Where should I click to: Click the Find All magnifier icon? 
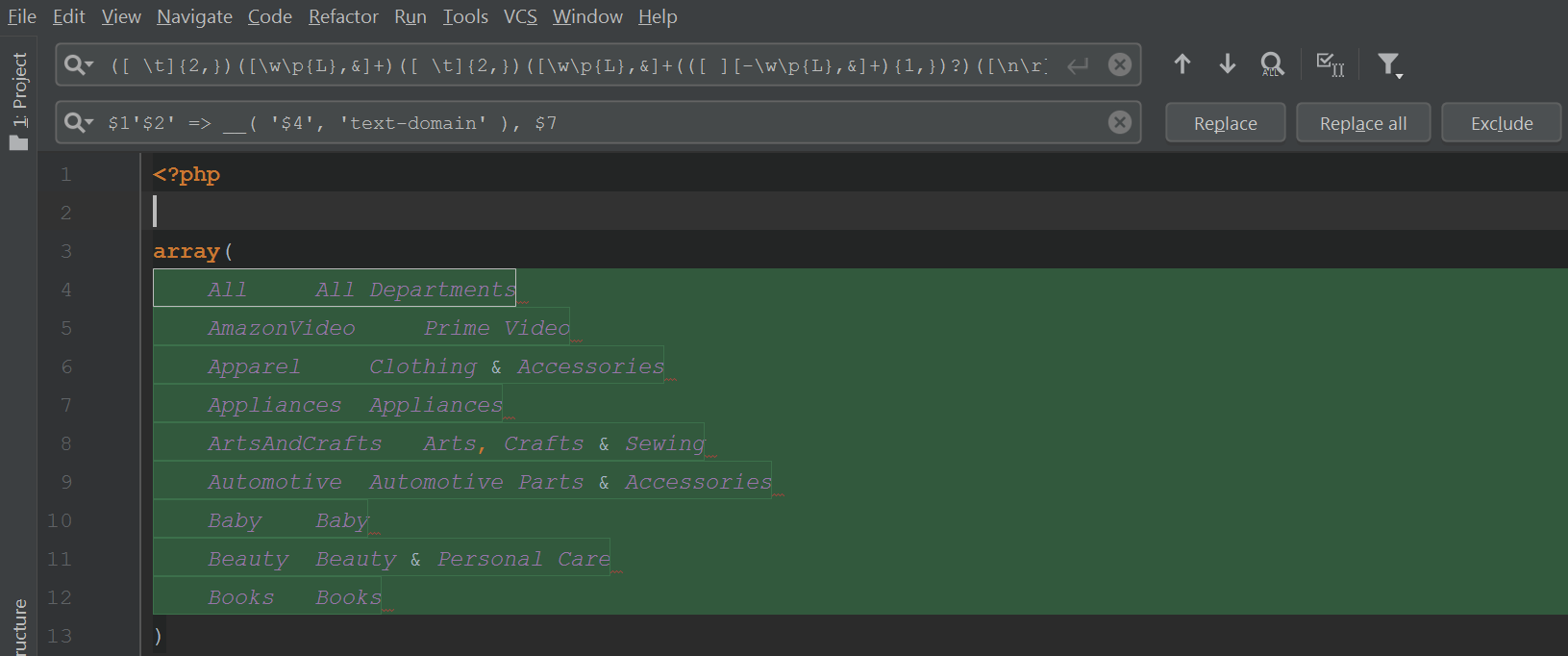(x=1272, y=64)
